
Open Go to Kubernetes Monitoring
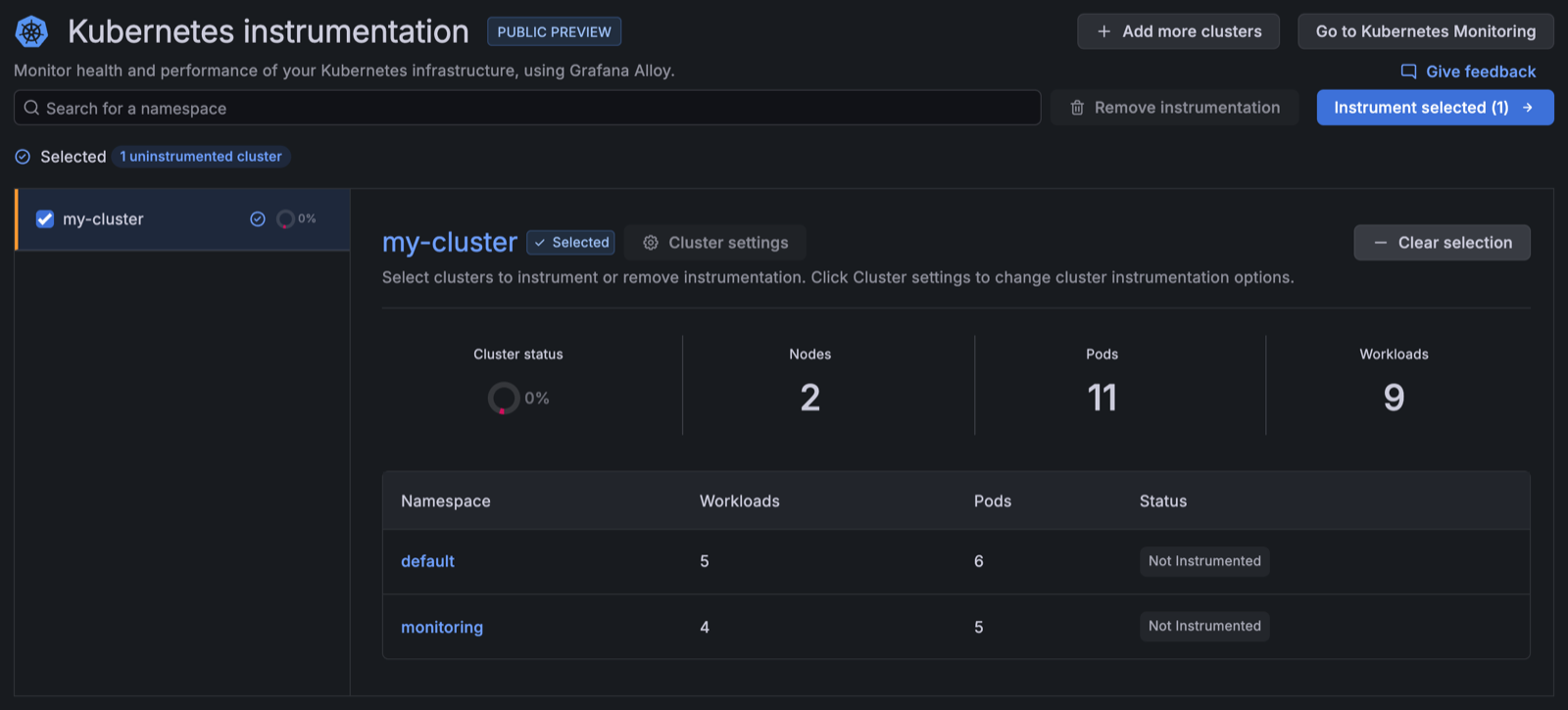pyautogui.click(x=1426, y=31)
